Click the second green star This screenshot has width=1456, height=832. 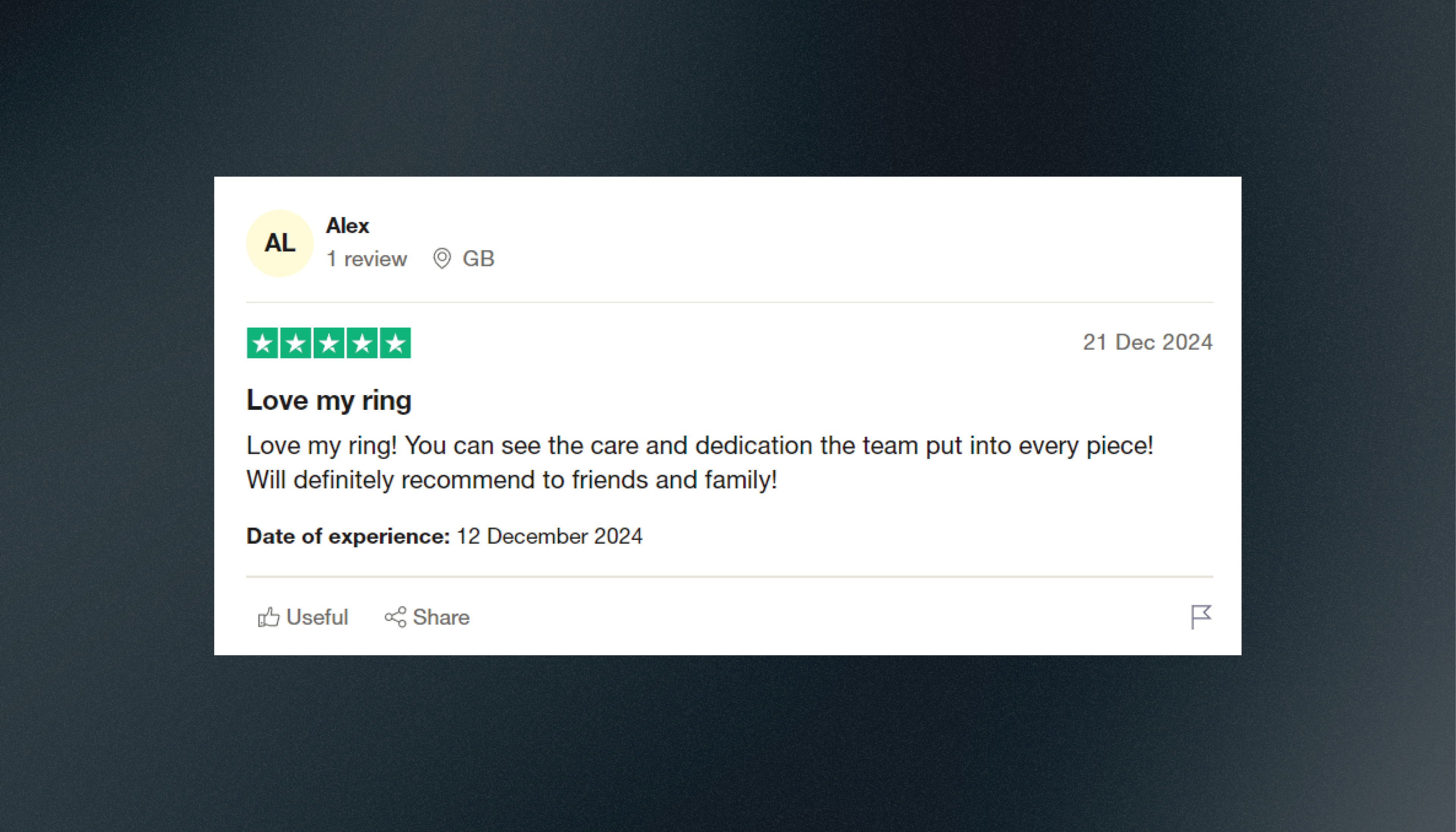tap(295, 343)
